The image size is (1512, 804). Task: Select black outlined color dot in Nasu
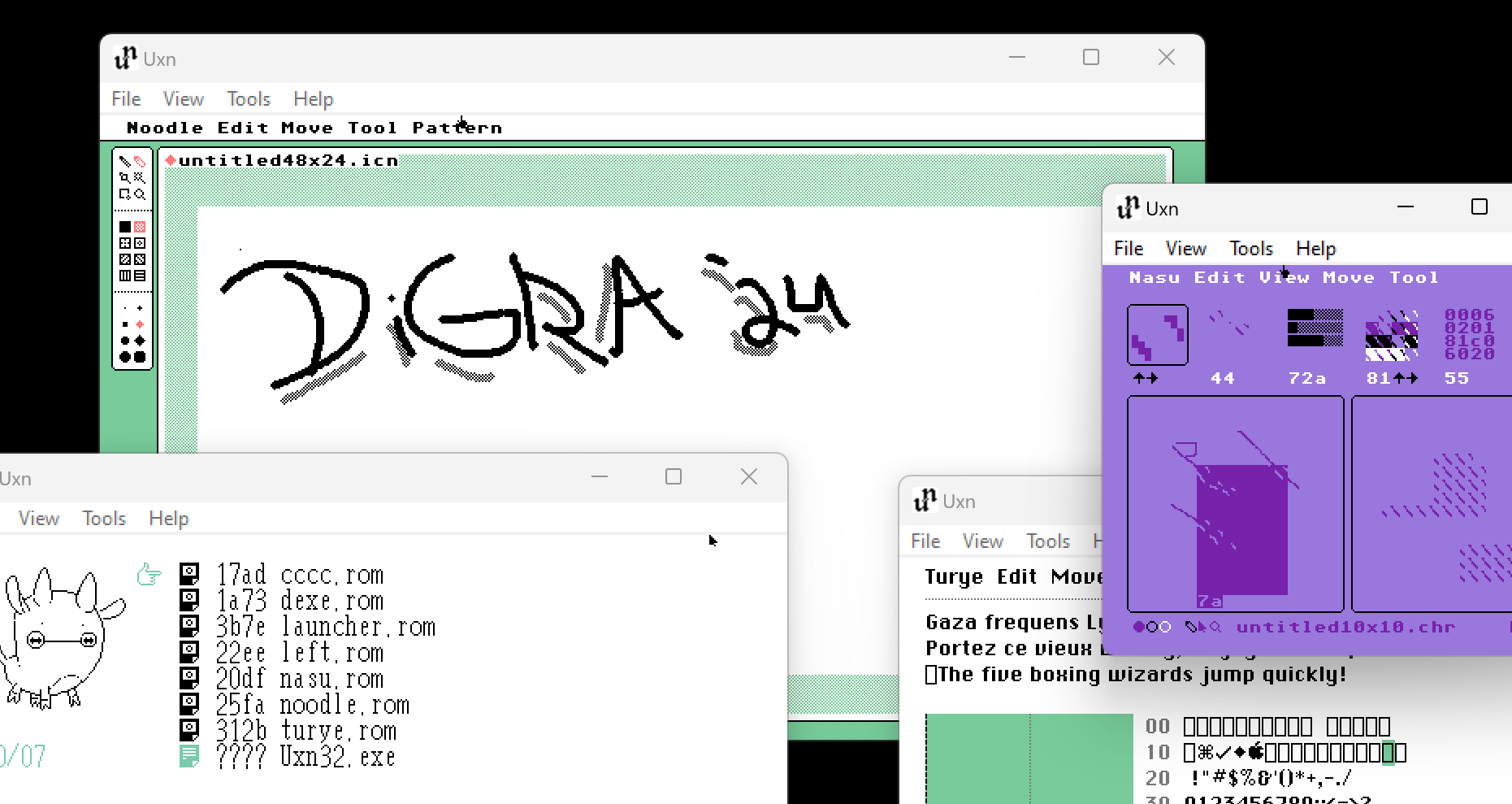point(1152,627)
